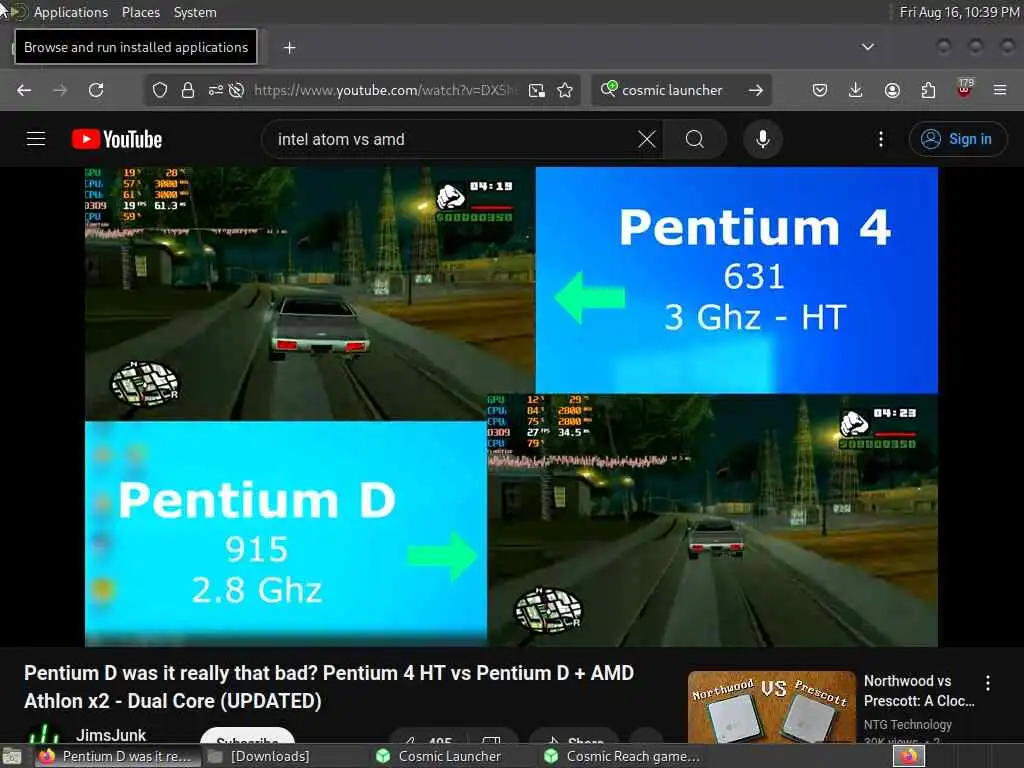Go back to the previous page
Screen dimensions: 1024x768
24,90
